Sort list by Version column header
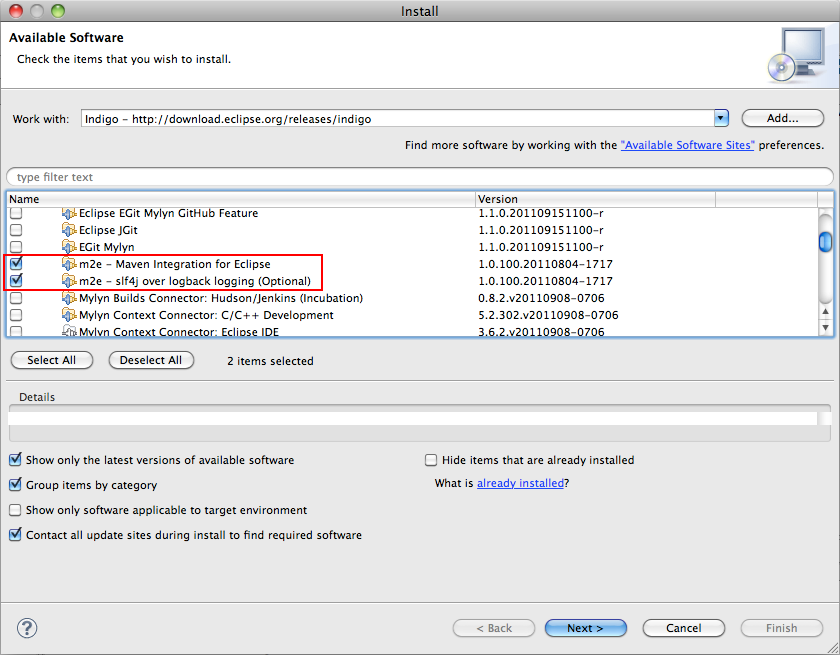Screen dimensions: 840x655 click(x=596, y=199)
